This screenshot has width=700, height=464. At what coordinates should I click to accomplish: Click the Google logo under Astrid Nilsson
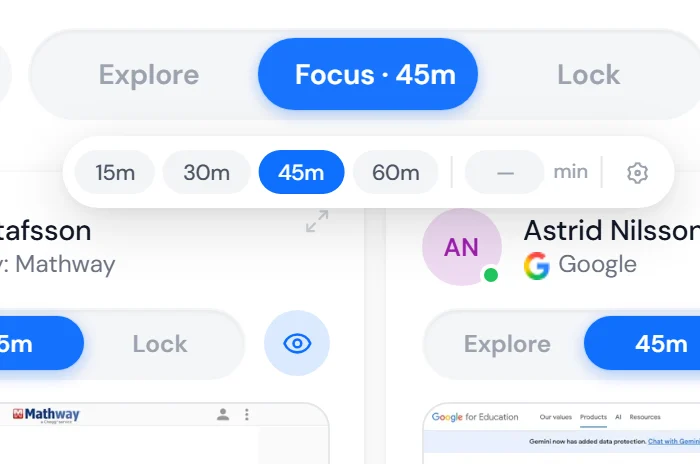coord(536,266)
